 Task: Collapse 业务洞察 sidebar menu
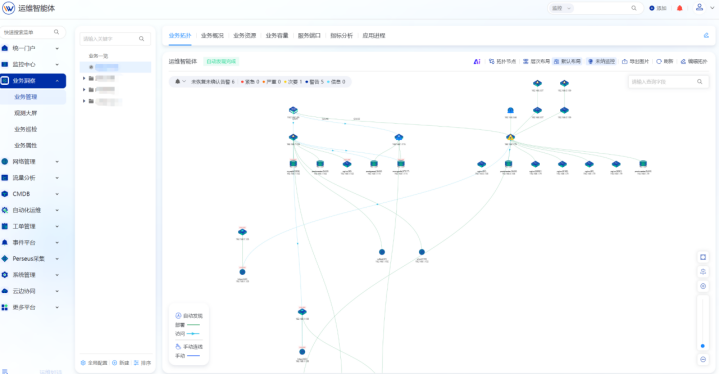[32, 80]
